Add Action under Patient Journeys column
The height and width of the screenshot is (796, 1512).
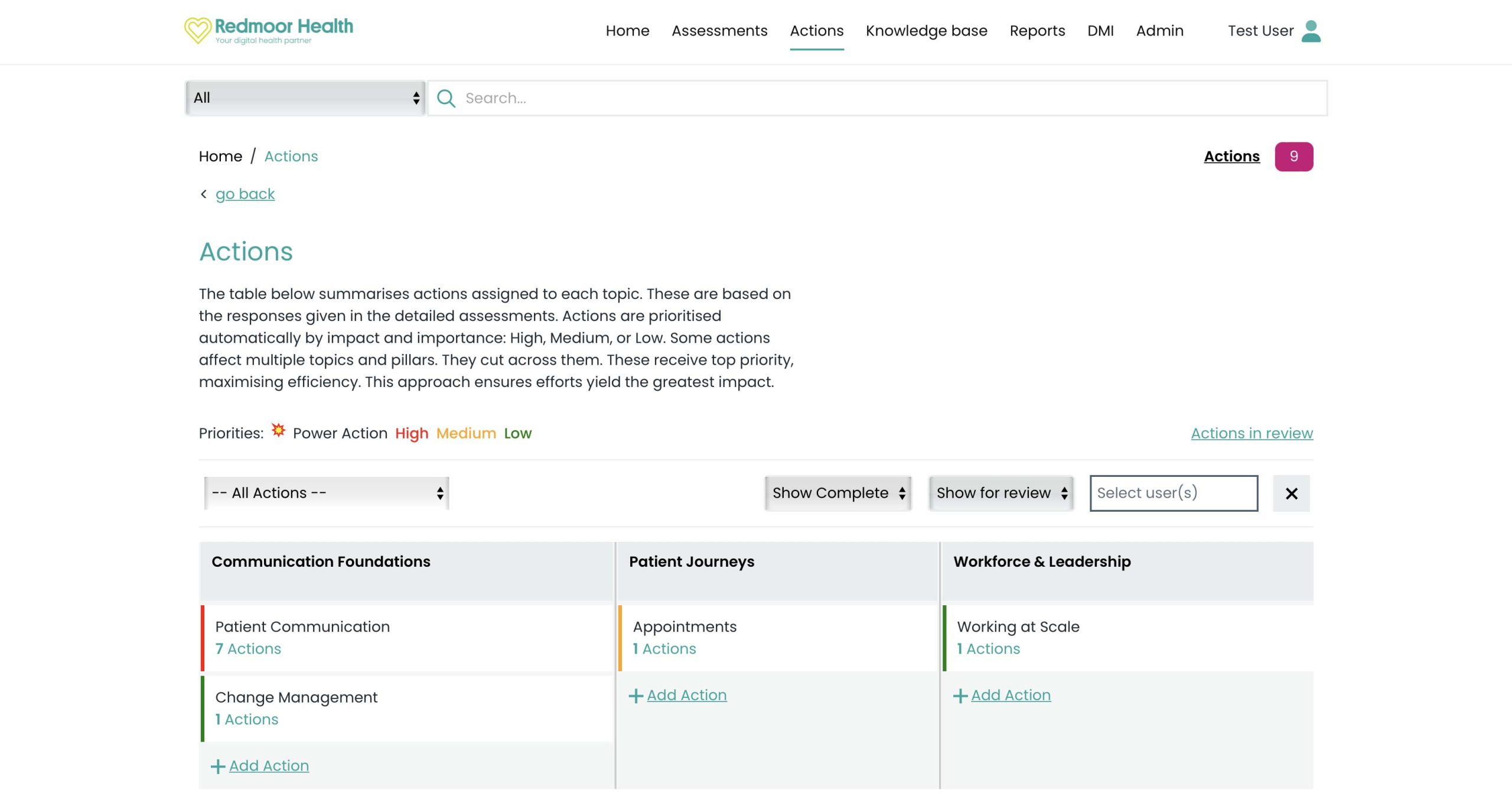[686, 695]
